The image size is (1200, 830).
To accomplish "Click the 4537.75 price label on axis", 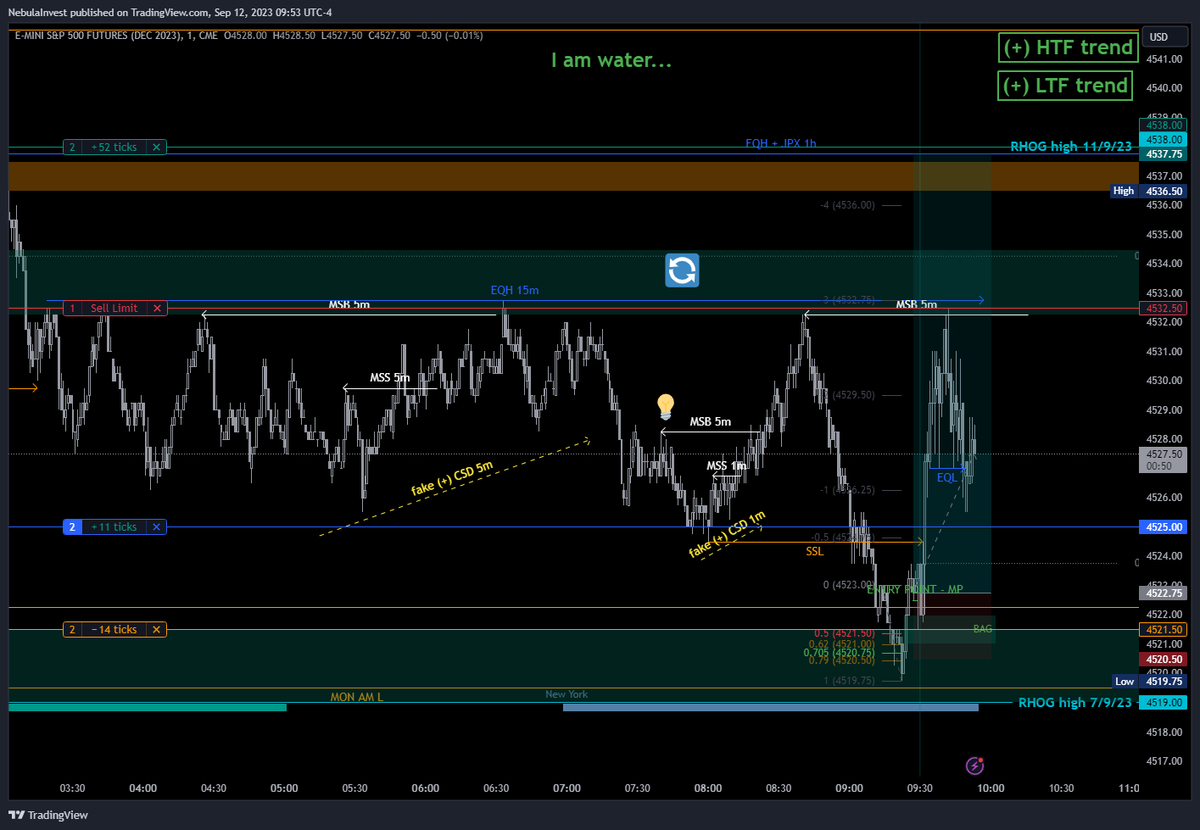I will [x=1165, y=154].
